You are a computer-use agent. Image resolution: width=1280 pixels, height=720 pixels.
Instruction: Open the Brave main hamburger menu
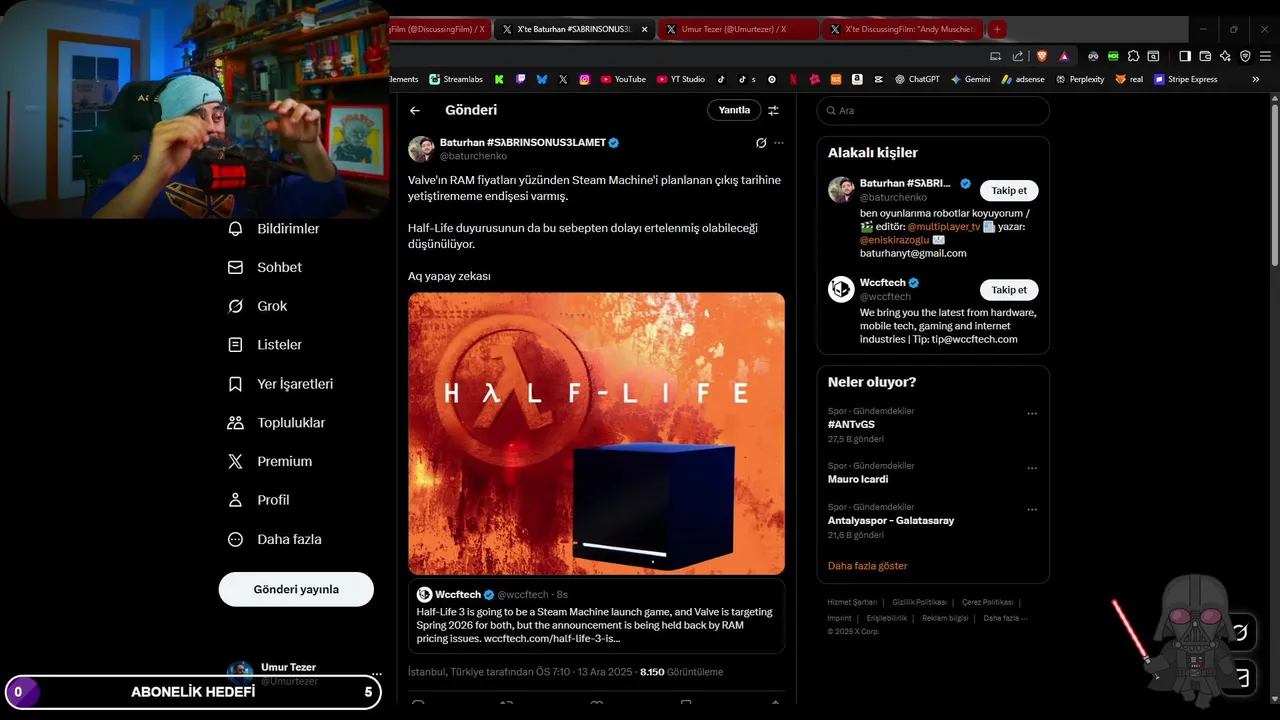tap(1265, 56)
